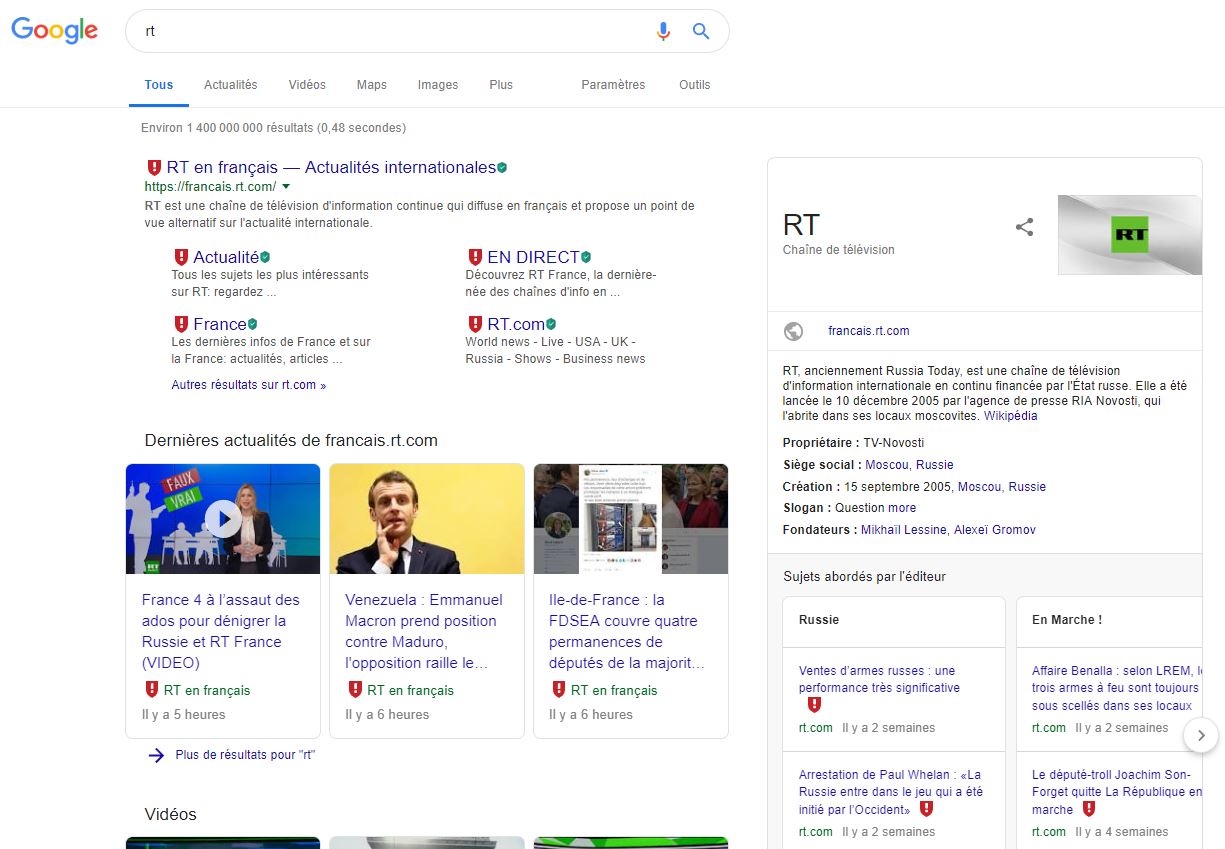Open Paramètres menu
Viewport: 1225px width, 849px height.
pyautogui.click(x=613, y=85)
